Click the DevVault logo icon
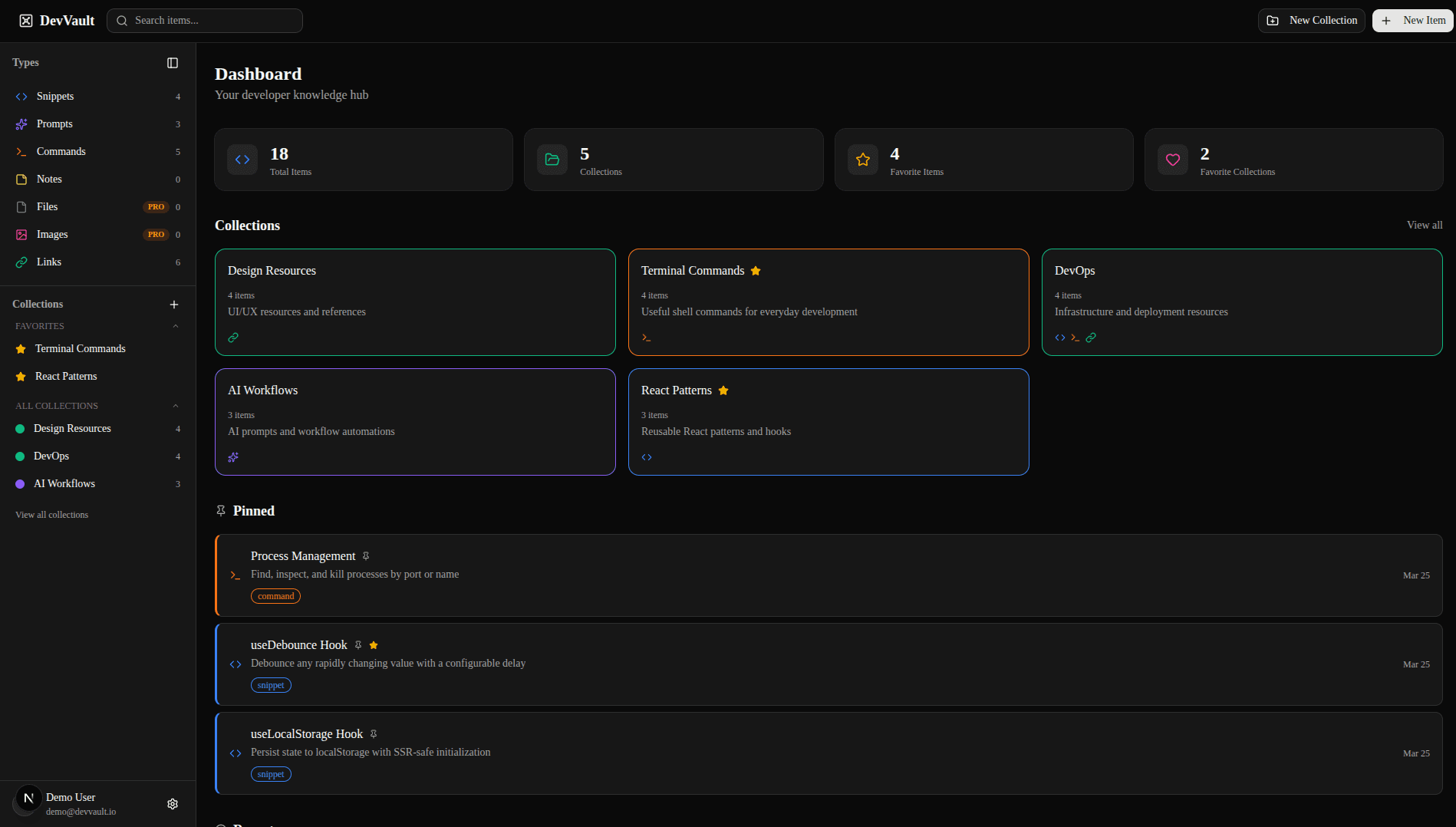1456x827 pixels. point(26,20)
